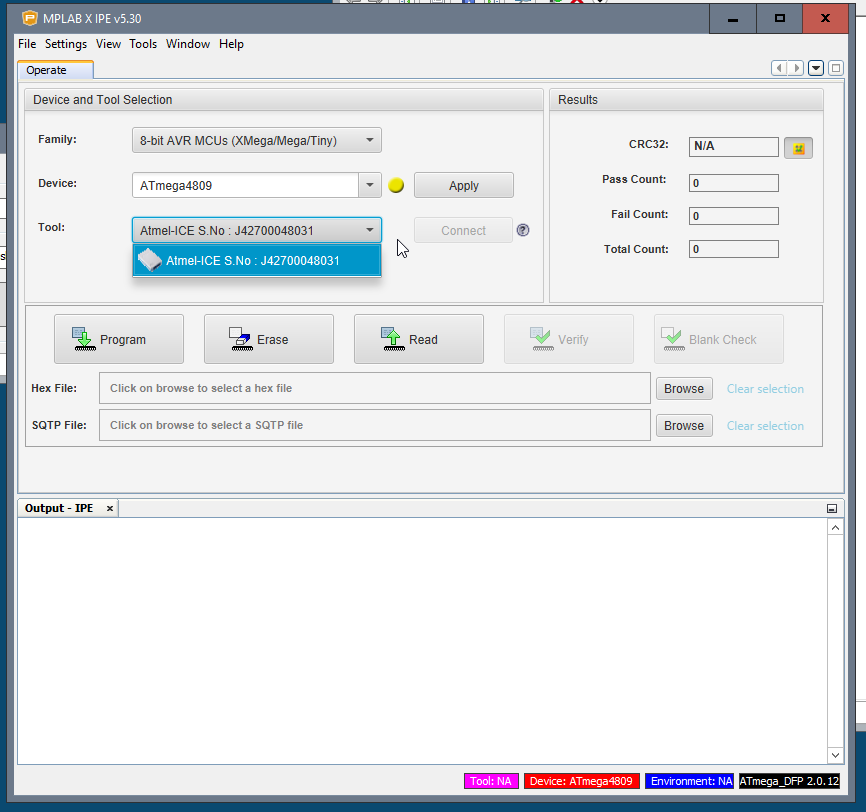
Task: Expand the Device dropdown arrow
Action: pos(370,185)
